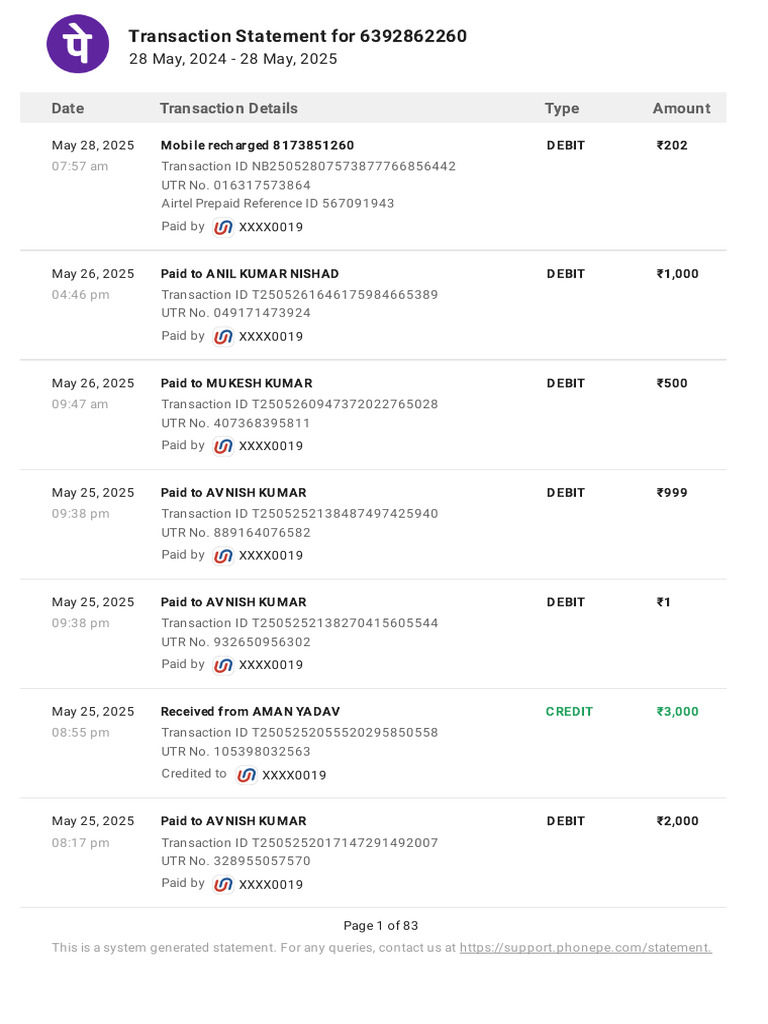
Task: Click the ₹3,000 credit amount
Action: 677,712
